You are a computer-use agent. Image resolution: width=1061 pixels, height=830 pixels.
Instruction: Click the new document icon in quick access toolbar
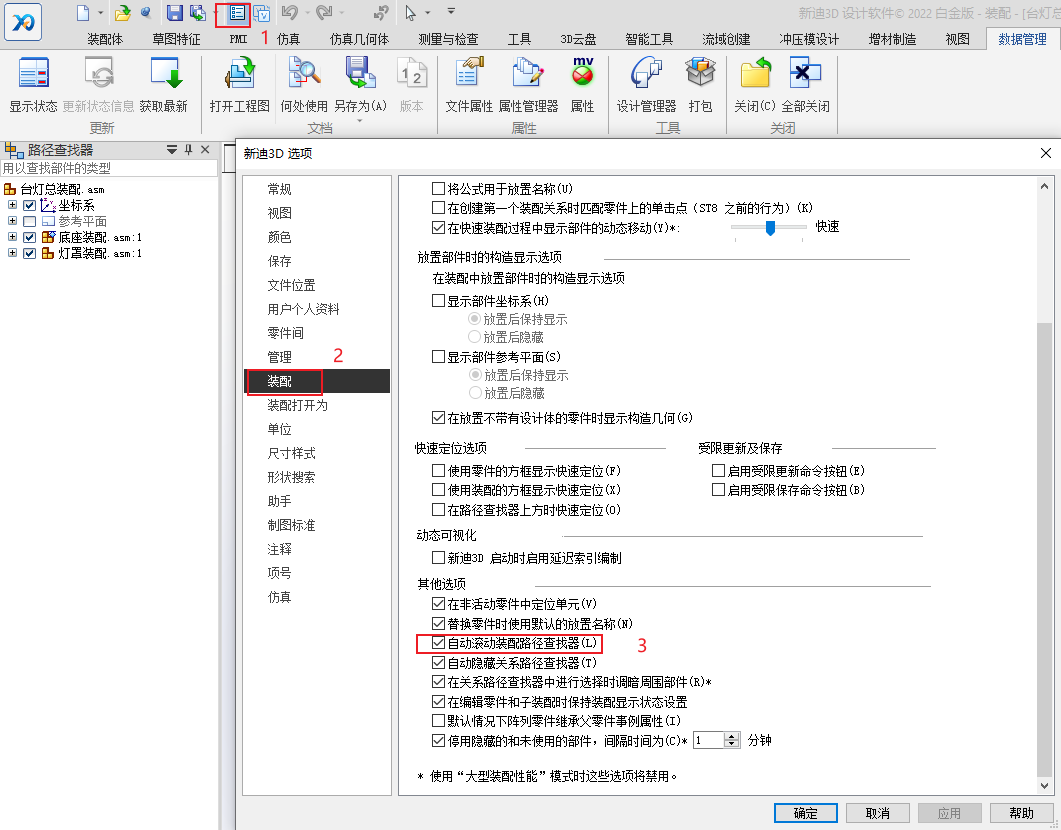83,12
